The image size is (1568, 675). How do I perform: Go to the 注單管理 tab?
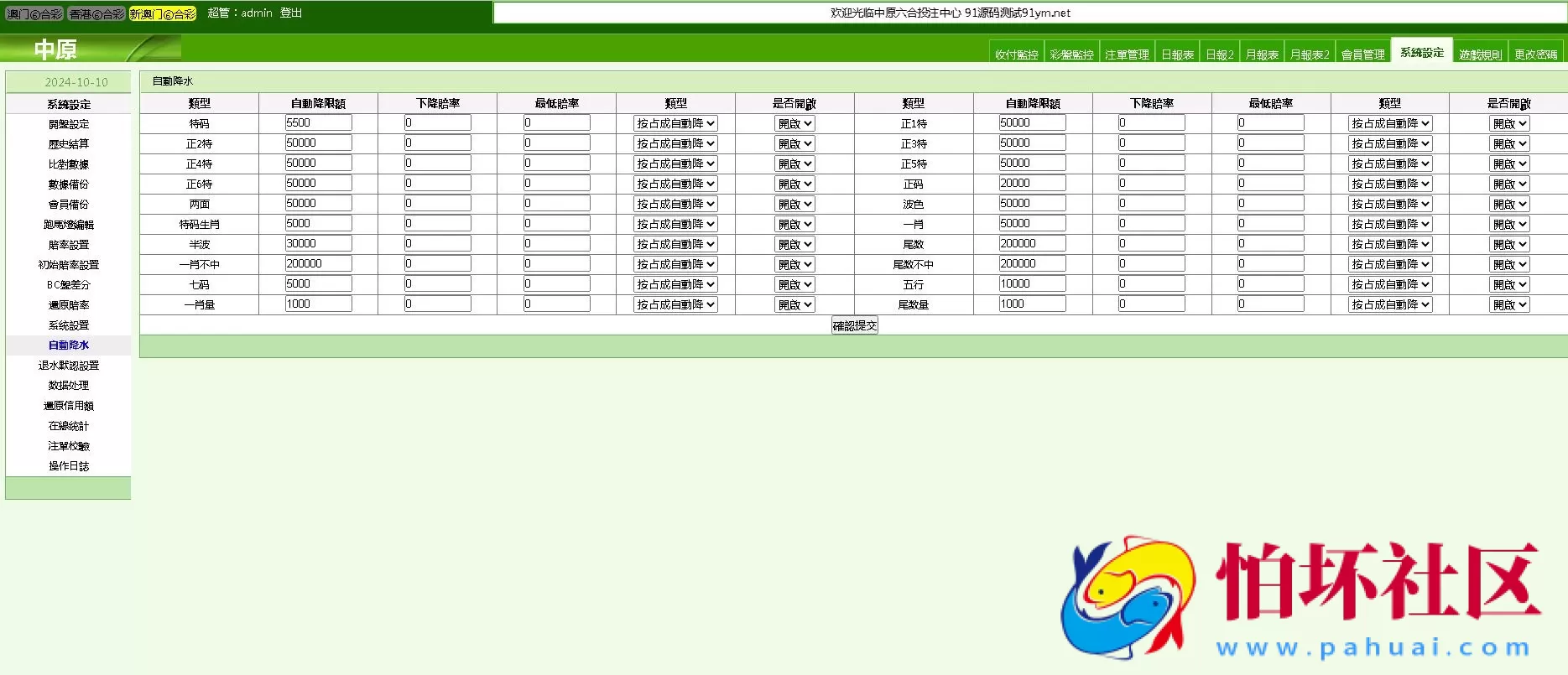tap(1127, 55)
